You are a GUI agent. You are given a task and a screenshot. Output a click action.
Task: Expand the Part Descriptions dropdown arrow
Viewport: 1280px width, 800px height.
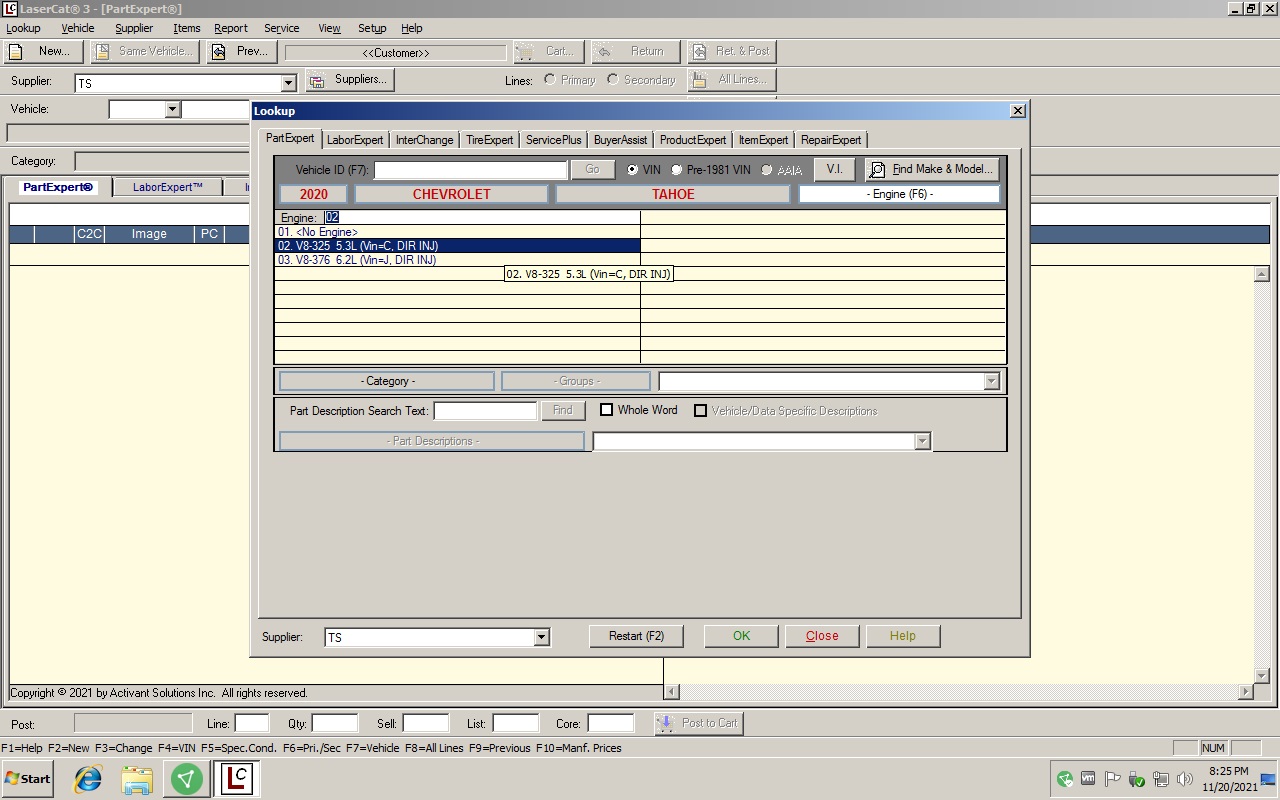pyautogui.click(x=922, y=441)
